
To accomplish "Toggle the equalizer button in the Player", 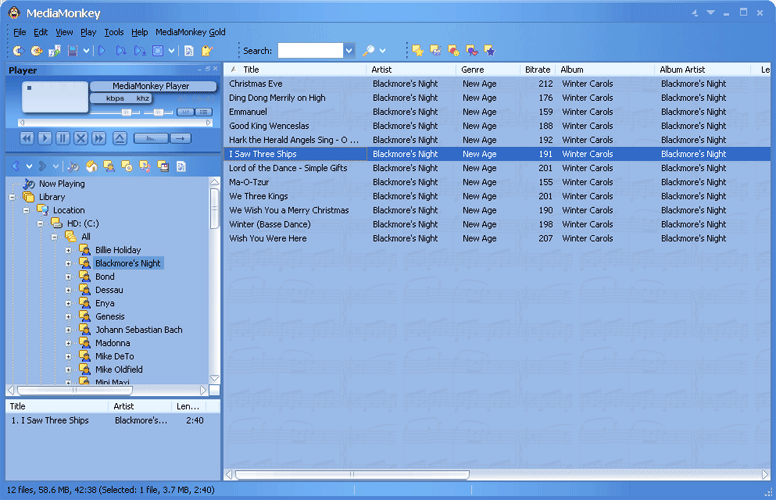I will pos(186,112).
